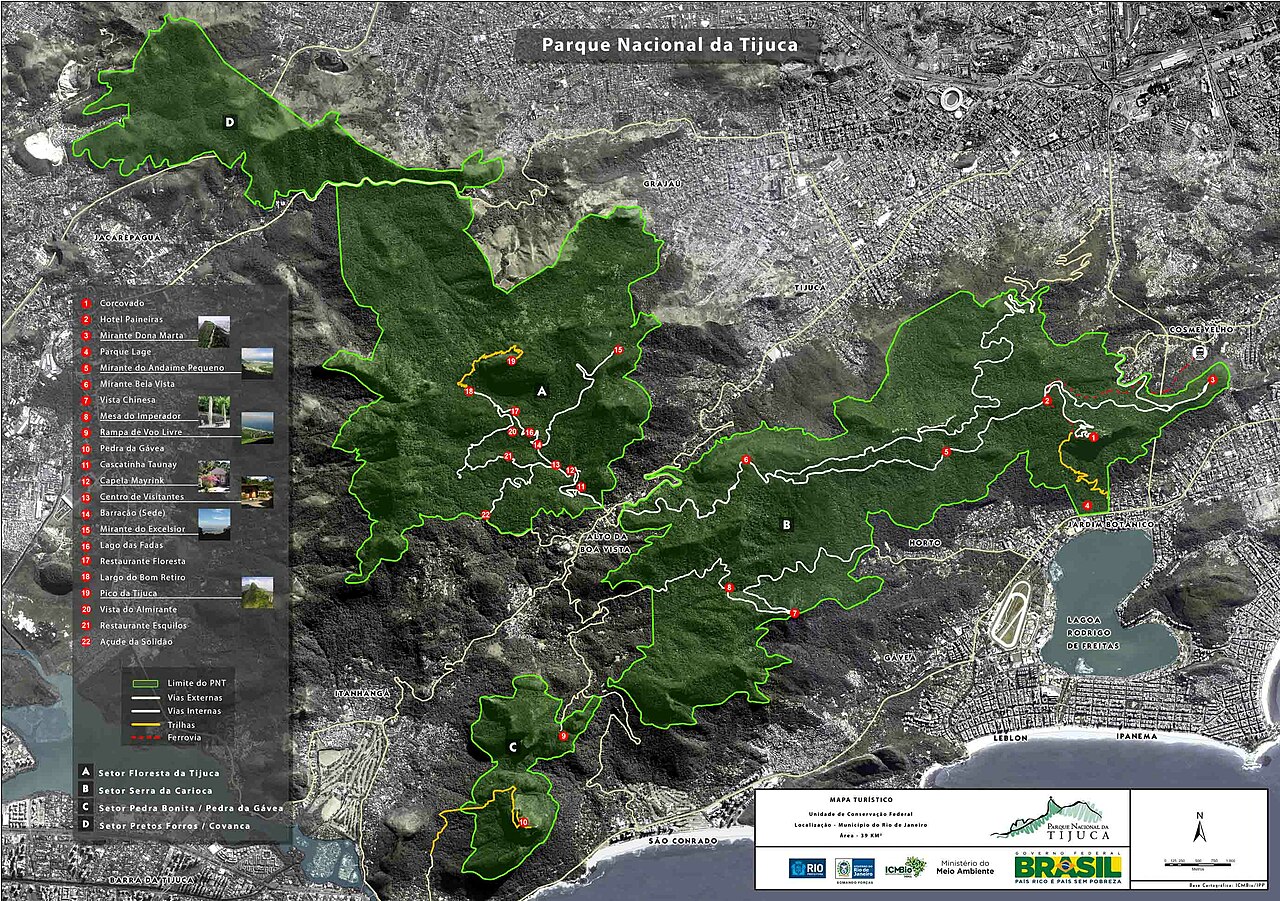Click marker 7 for Vista Chinesa
This screenshot has height=901, width=1280.
(x=794, y=613)
